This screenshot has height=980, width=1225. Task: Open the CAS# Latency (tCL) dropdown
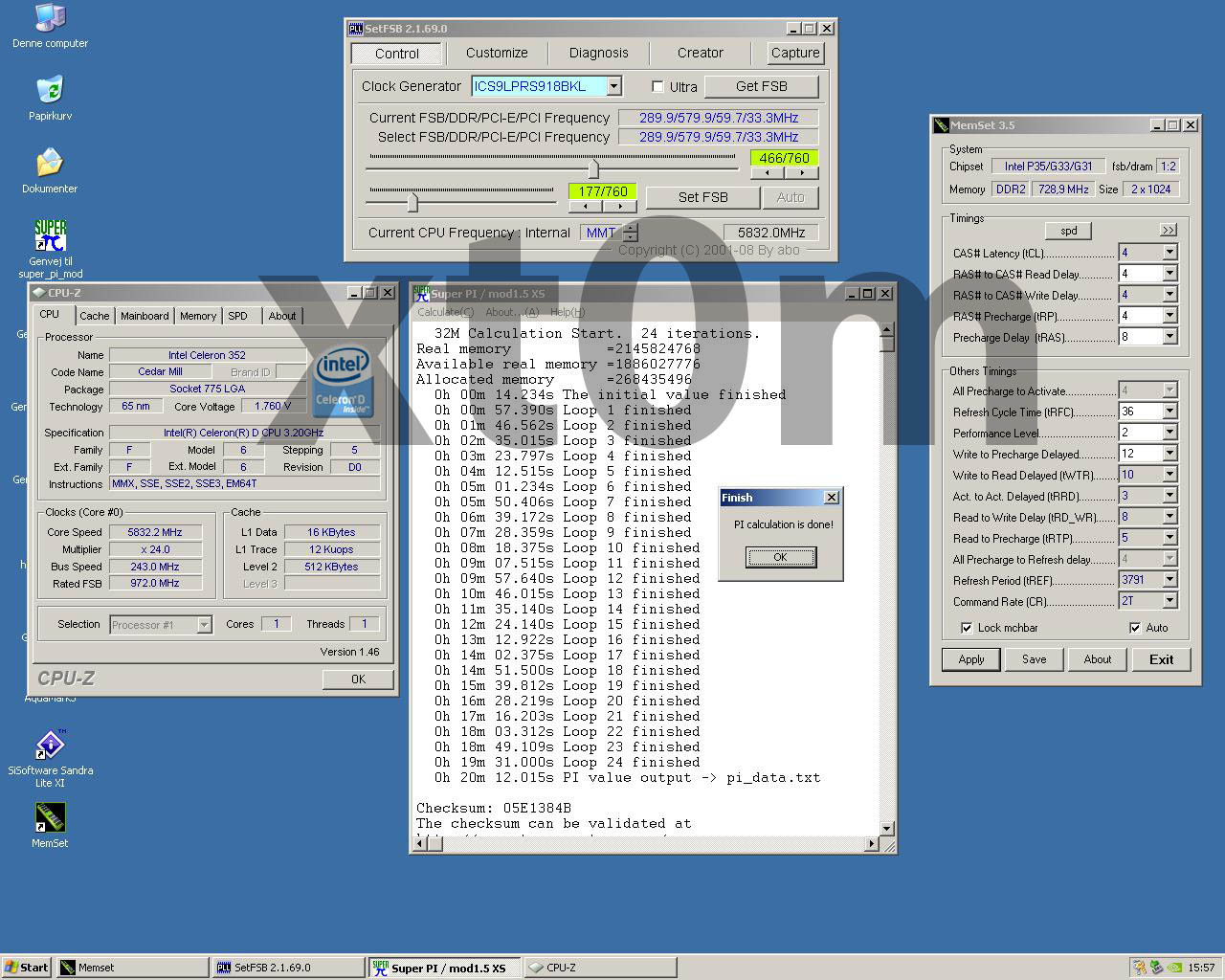(x=1169, y=253)
